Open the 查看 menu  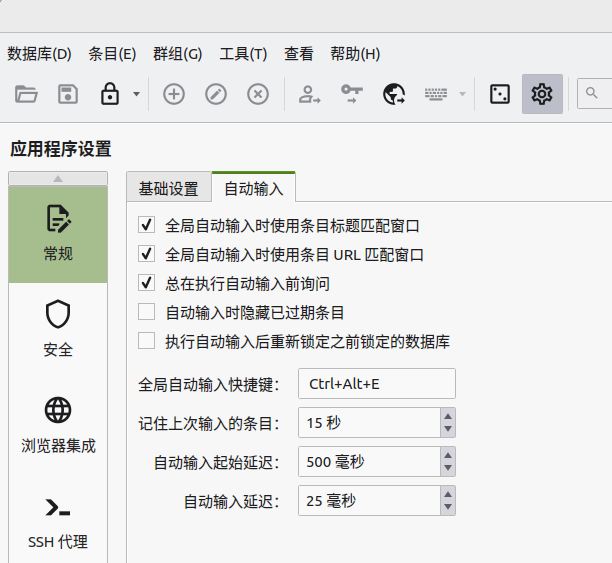(299, 54)
